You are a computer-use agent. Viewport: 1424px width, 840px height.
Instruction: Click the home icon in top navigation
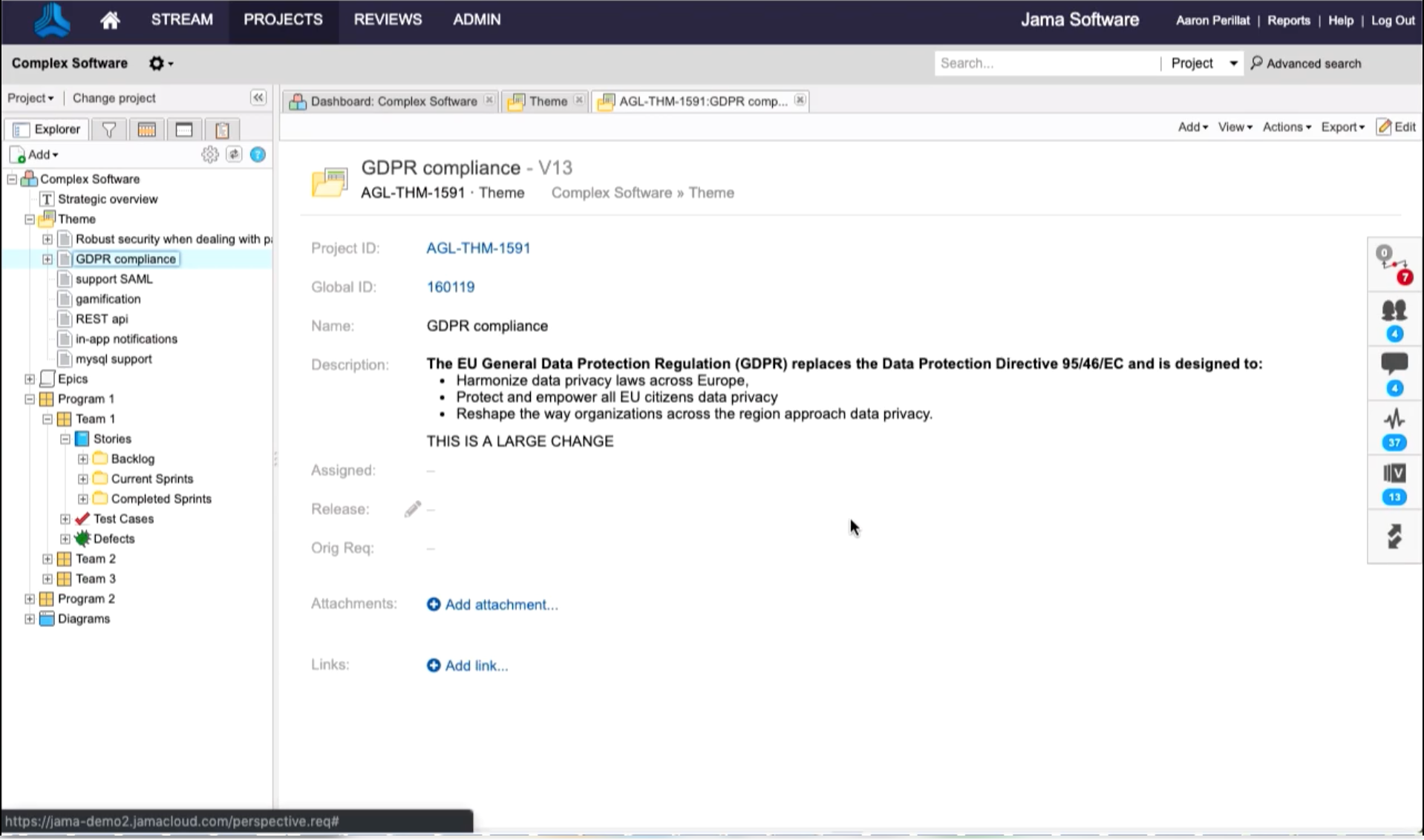110,20
